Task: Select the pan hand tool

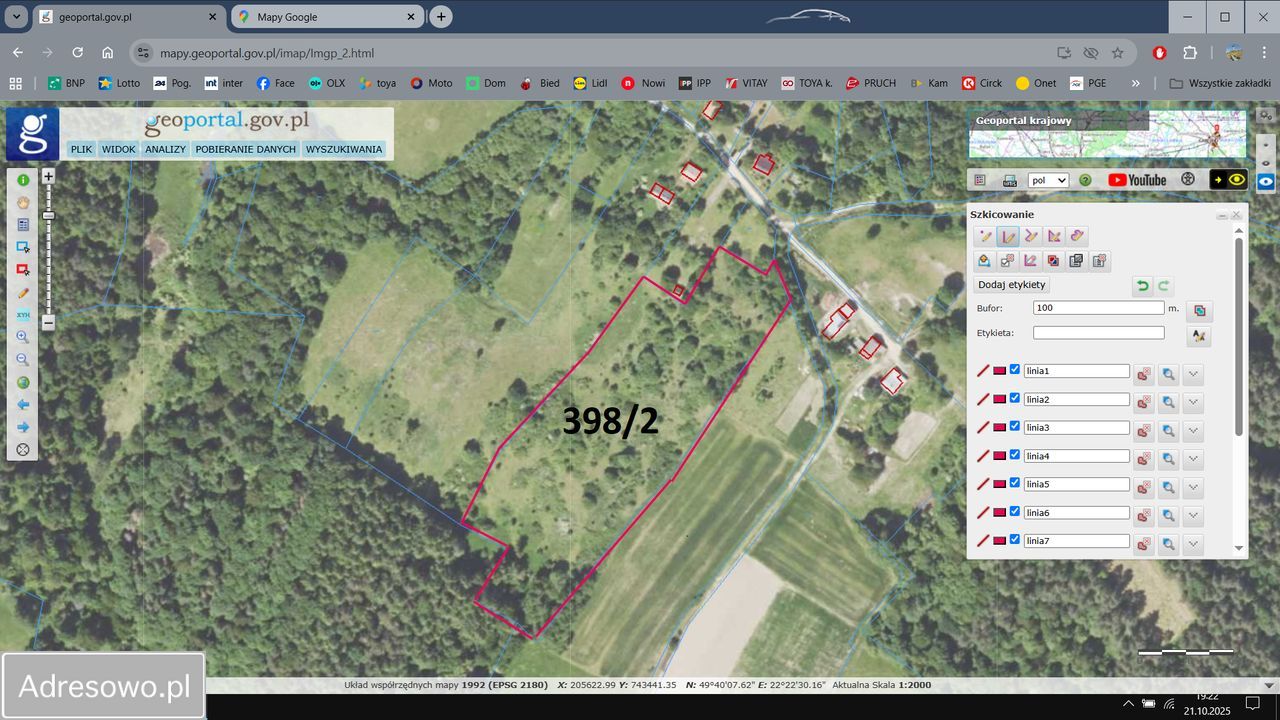Action: pyautogui.click(x=23, y=203)
